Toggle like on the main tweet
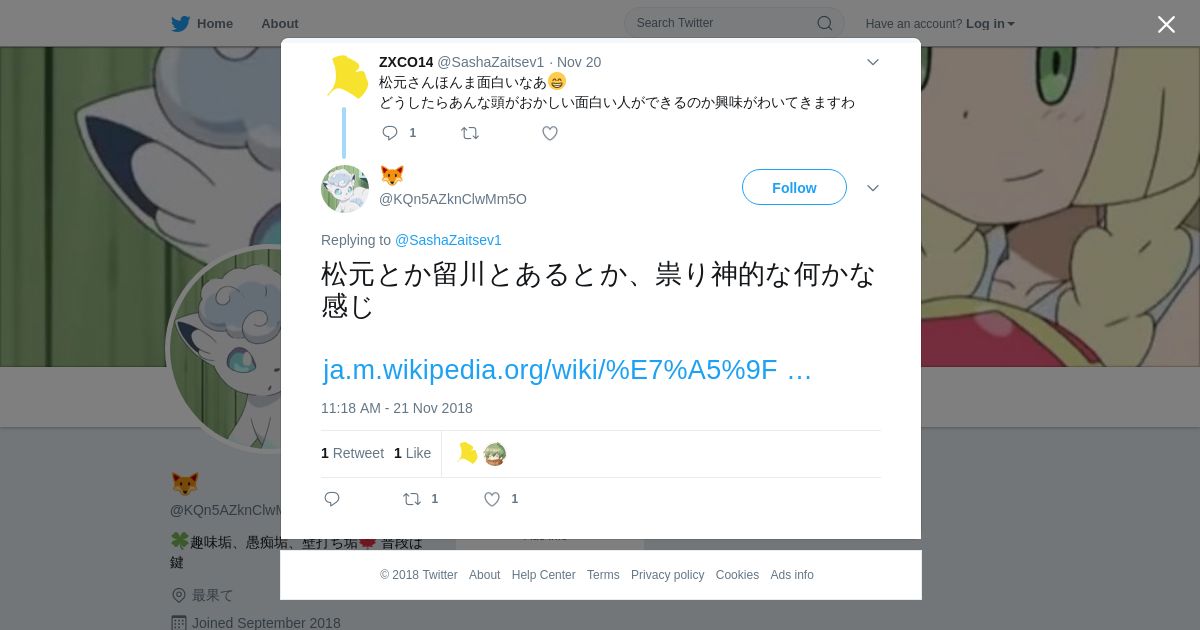 click(x=492, y=499)
